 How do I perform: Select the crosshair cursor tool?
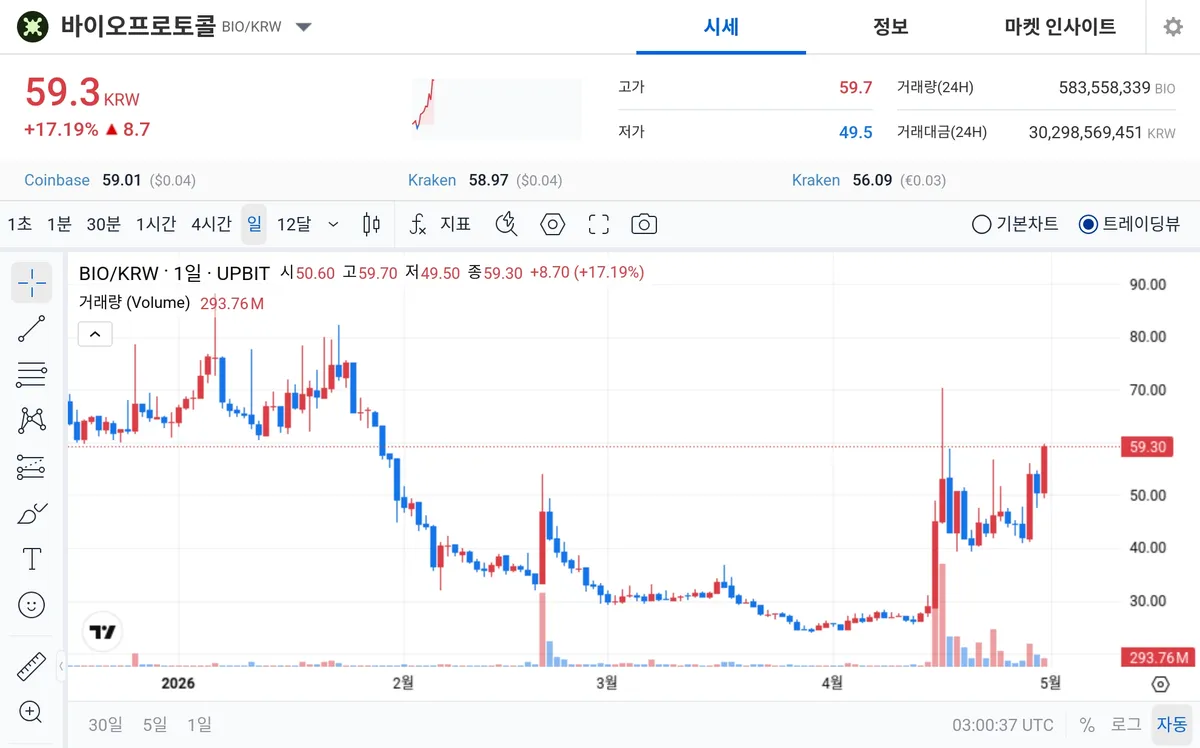click(31, 283)
